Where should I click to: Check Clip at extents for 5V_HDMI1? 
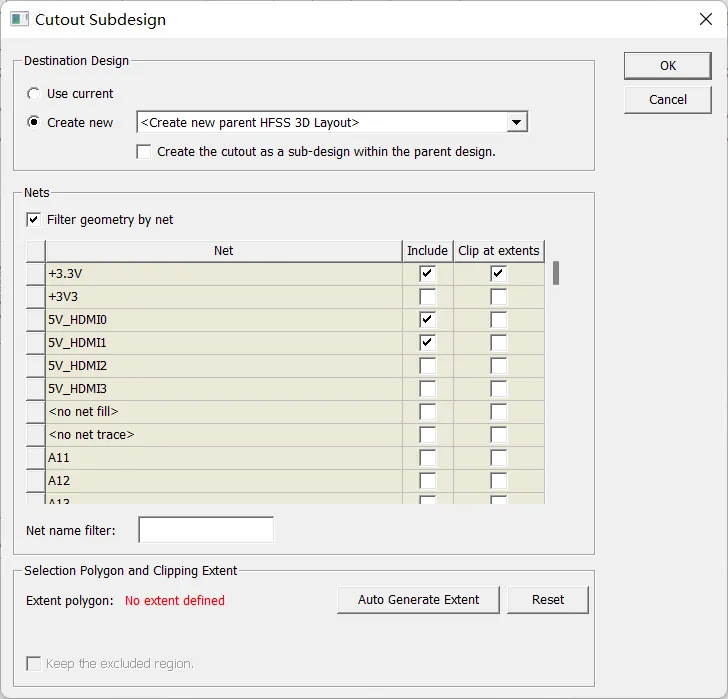pos(498,343)
